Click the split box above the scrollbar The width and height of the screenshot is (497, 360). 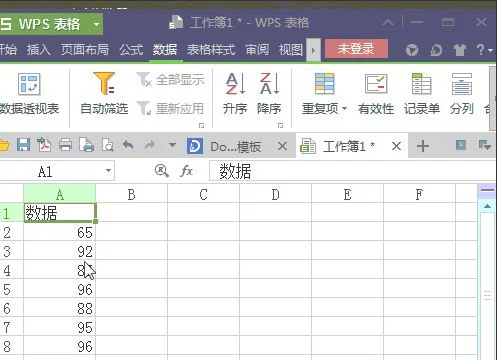pyautogui.click(x=487, y=190)
